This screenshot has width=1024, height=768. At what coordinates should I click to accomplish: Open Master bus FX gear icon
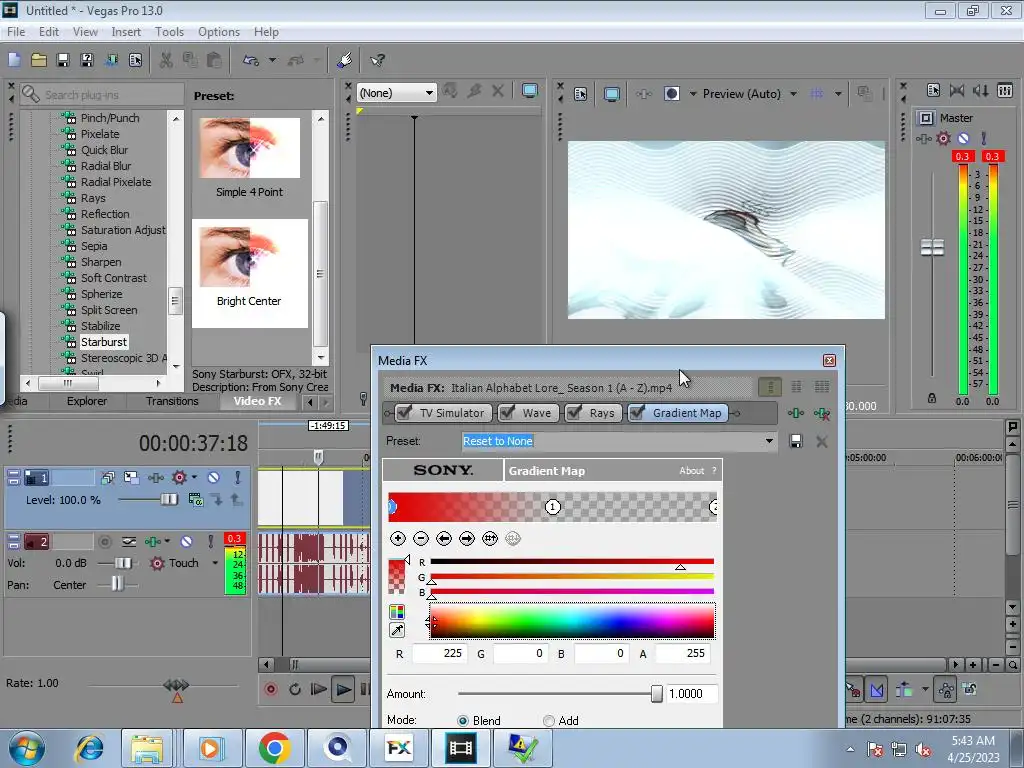tap(943, 138)
